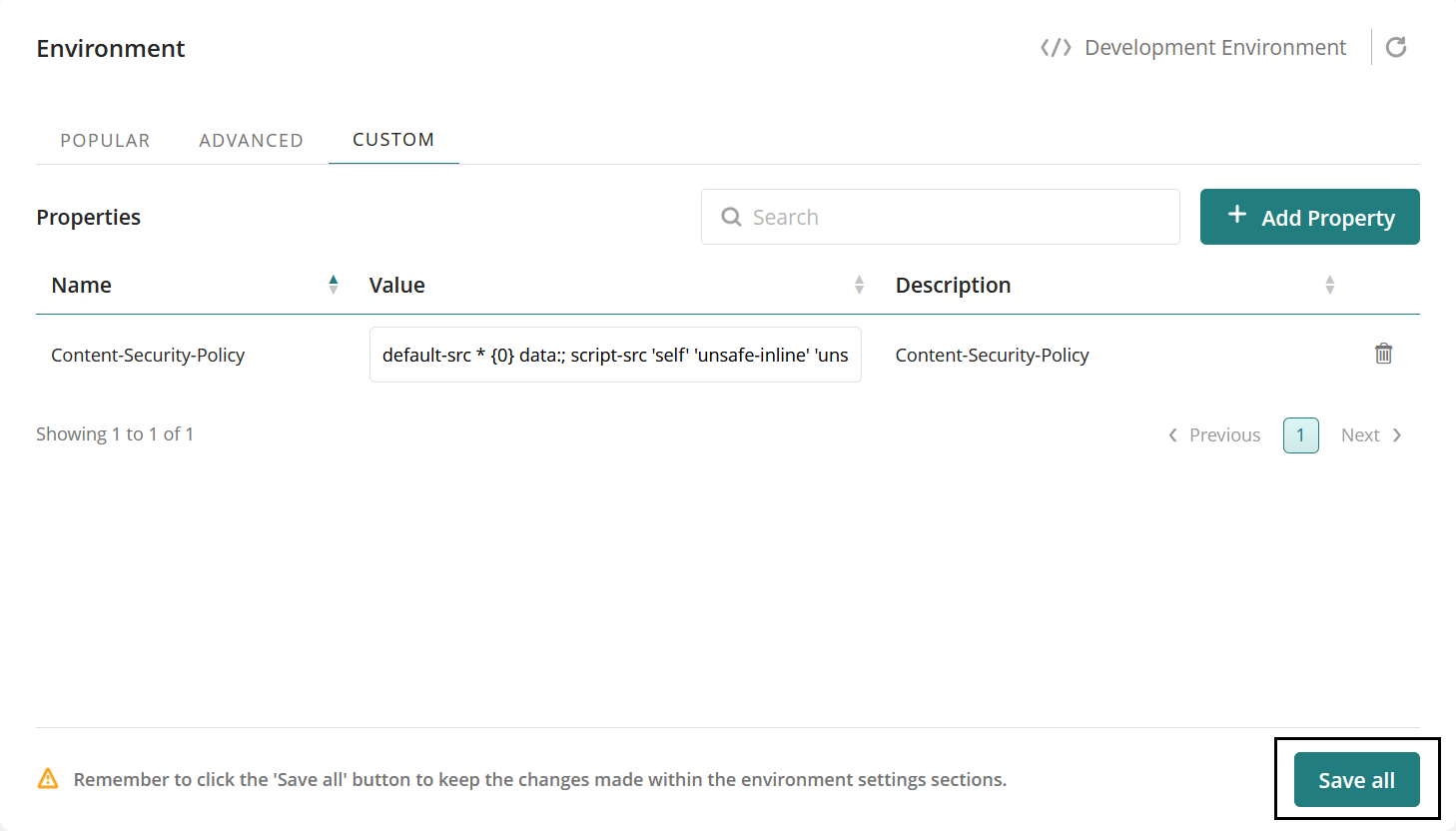Click the 'Showing 1 to 1 of 1' text

(x=115, y=434)
